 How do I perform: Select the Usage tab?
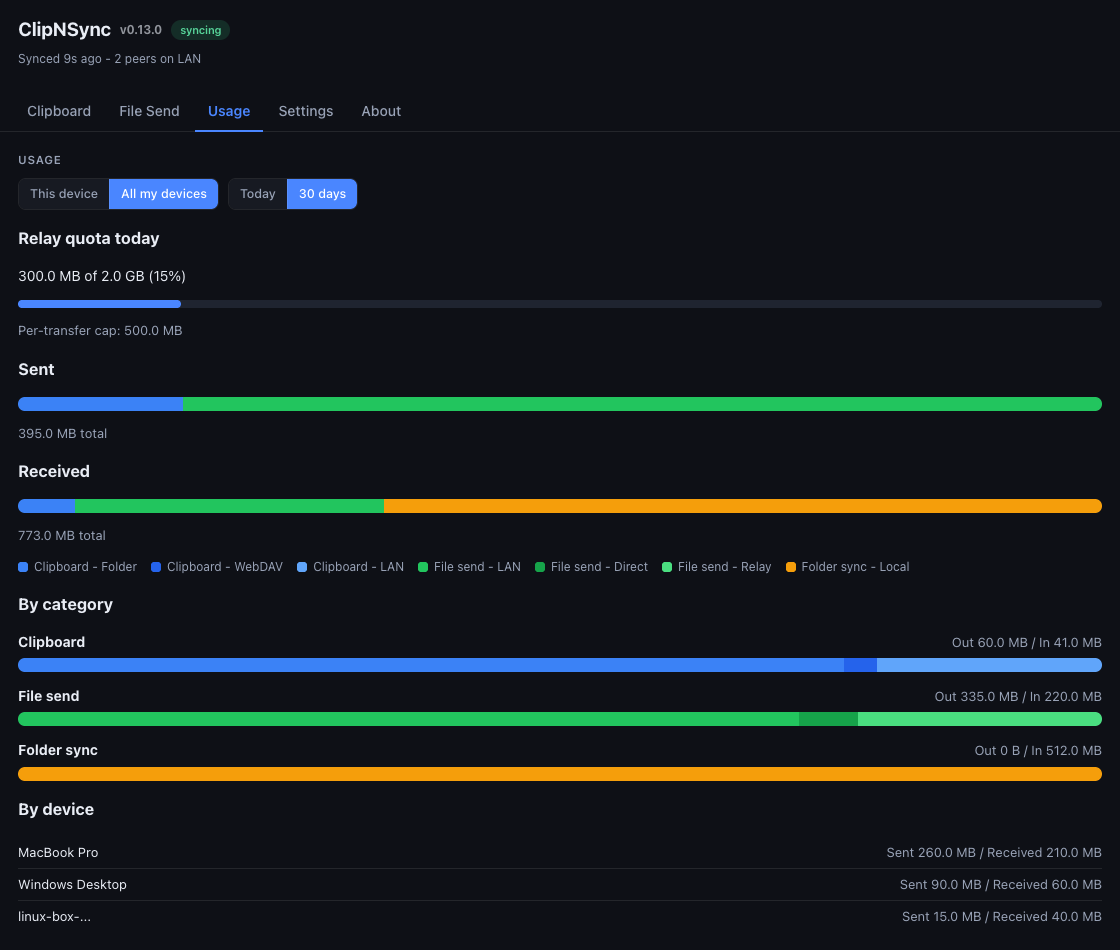tap(229, 111)
